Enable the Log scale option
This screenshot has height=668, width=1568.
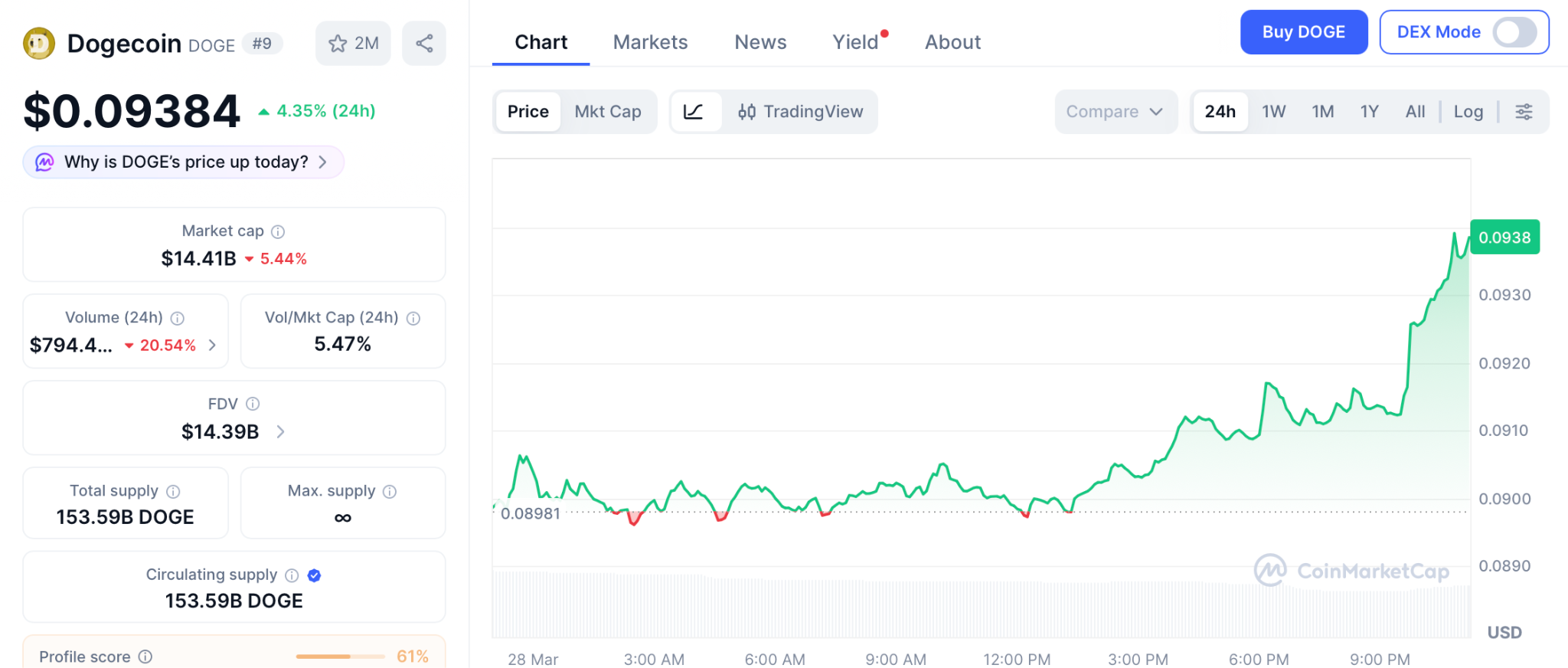(1468, 112)
